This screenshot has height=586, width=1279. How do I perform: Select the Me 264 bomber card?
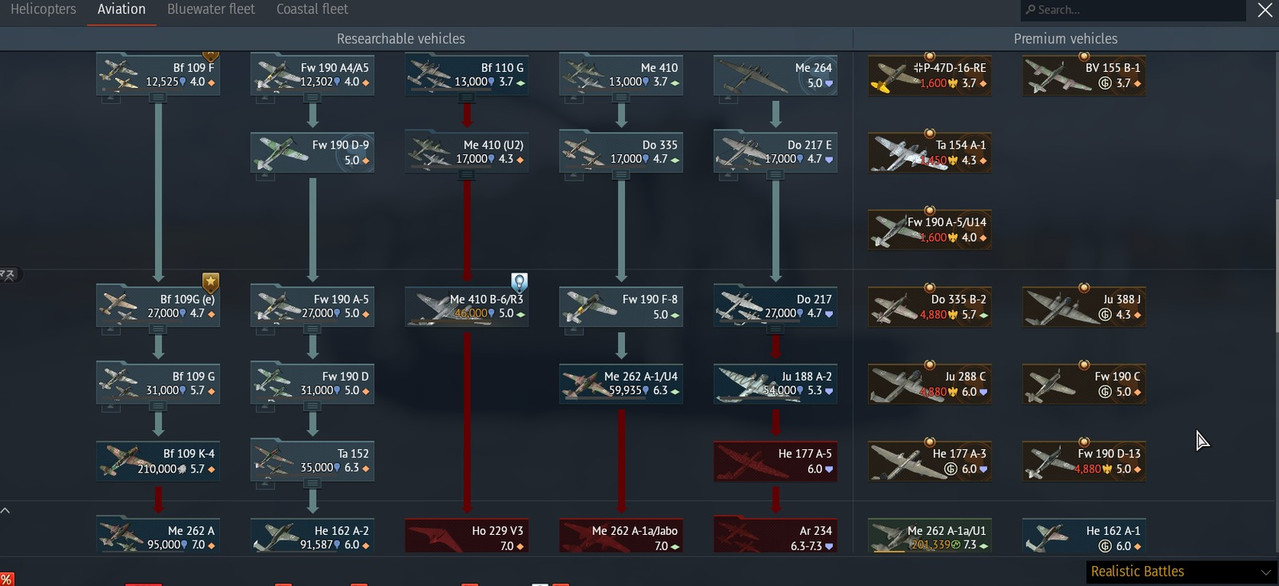[x=775, y=75]
